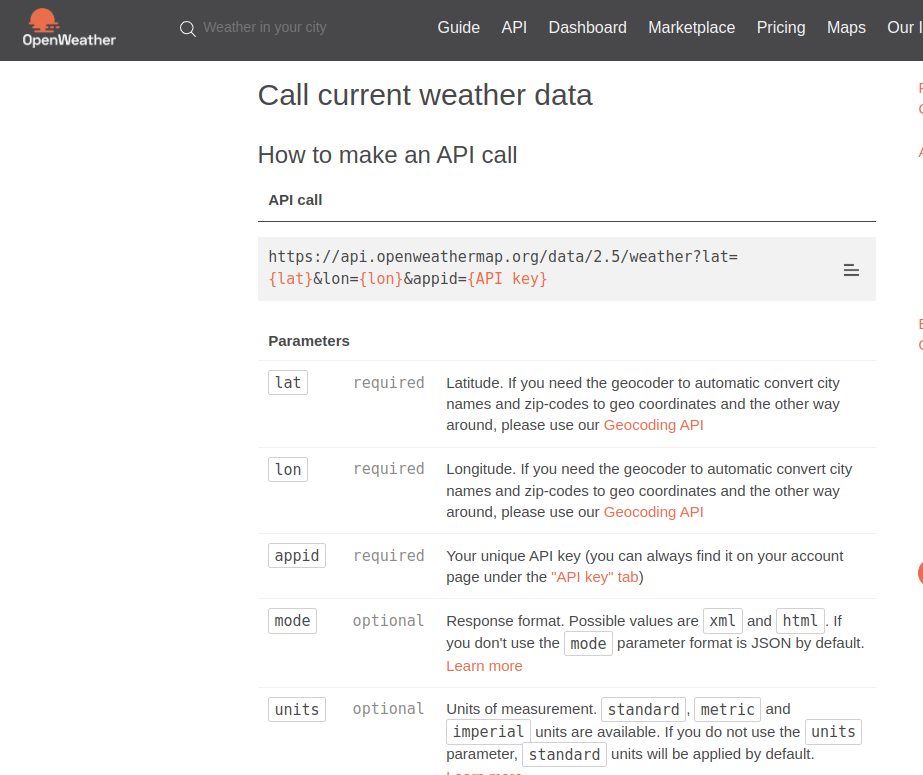Open the API menu item

[x=514, y=28]
